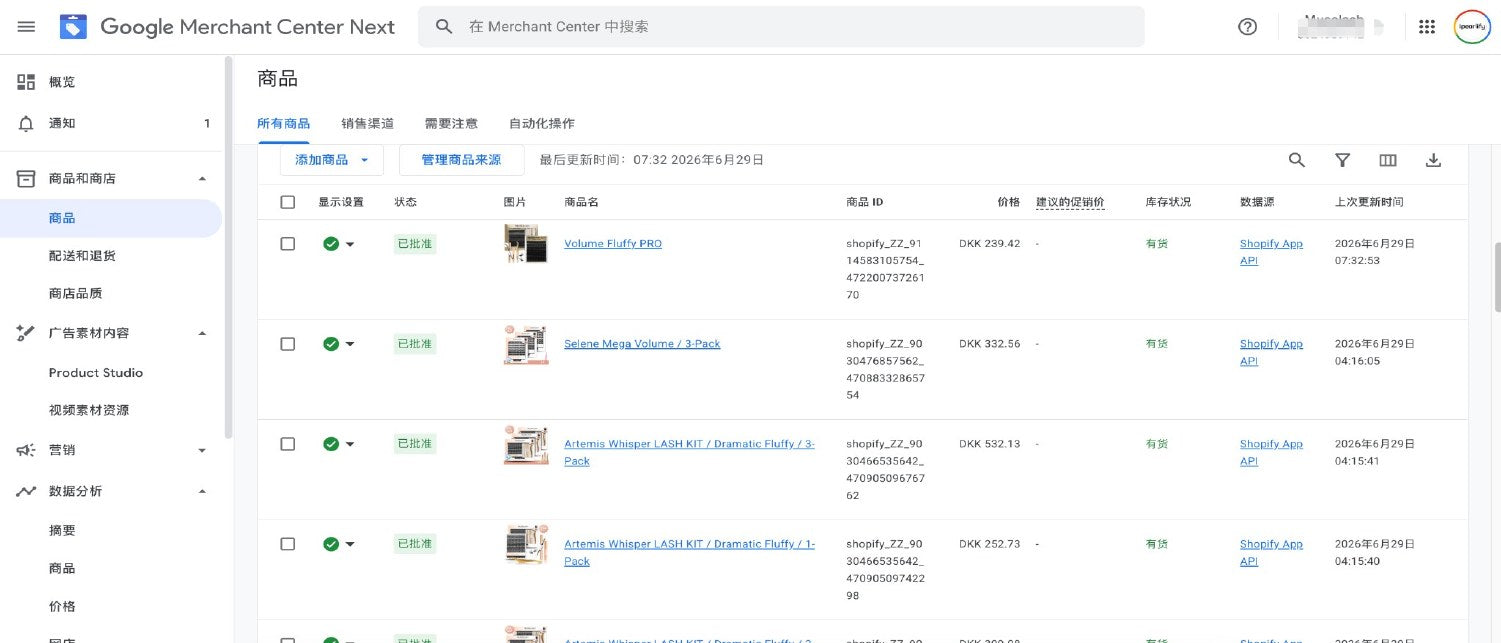Click the 建议的促销价 column header

(x=1070, y=202)
